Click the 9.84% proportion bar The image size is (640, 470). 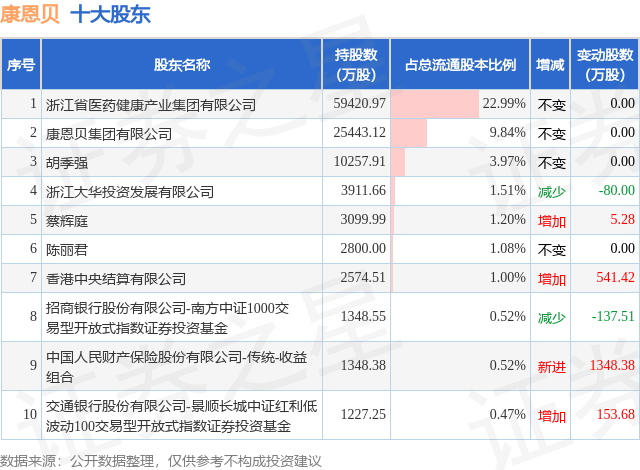click(x=409, y=133)
